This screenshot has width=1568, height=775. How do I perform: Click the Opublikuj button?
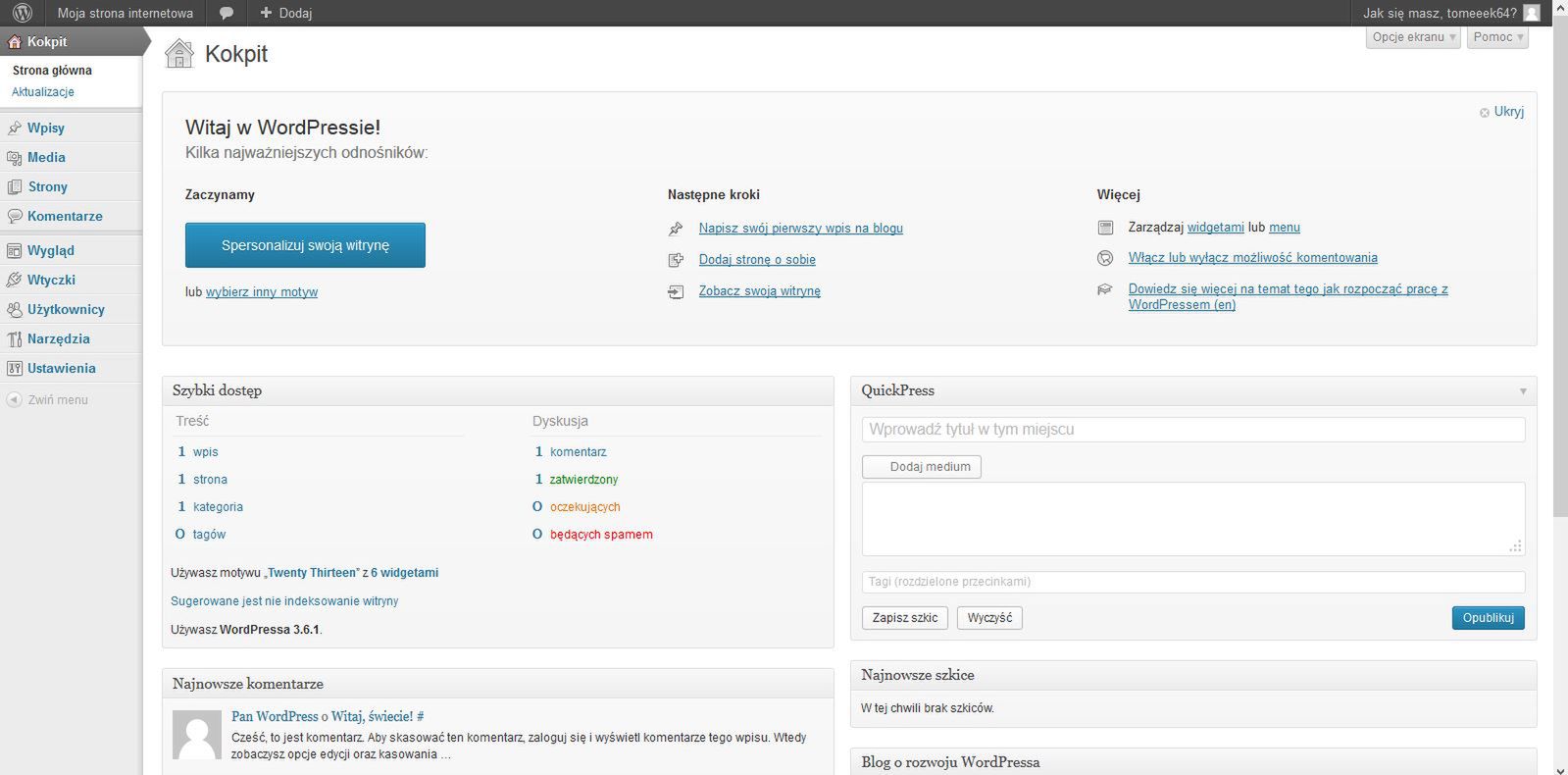click(1489, 618)
